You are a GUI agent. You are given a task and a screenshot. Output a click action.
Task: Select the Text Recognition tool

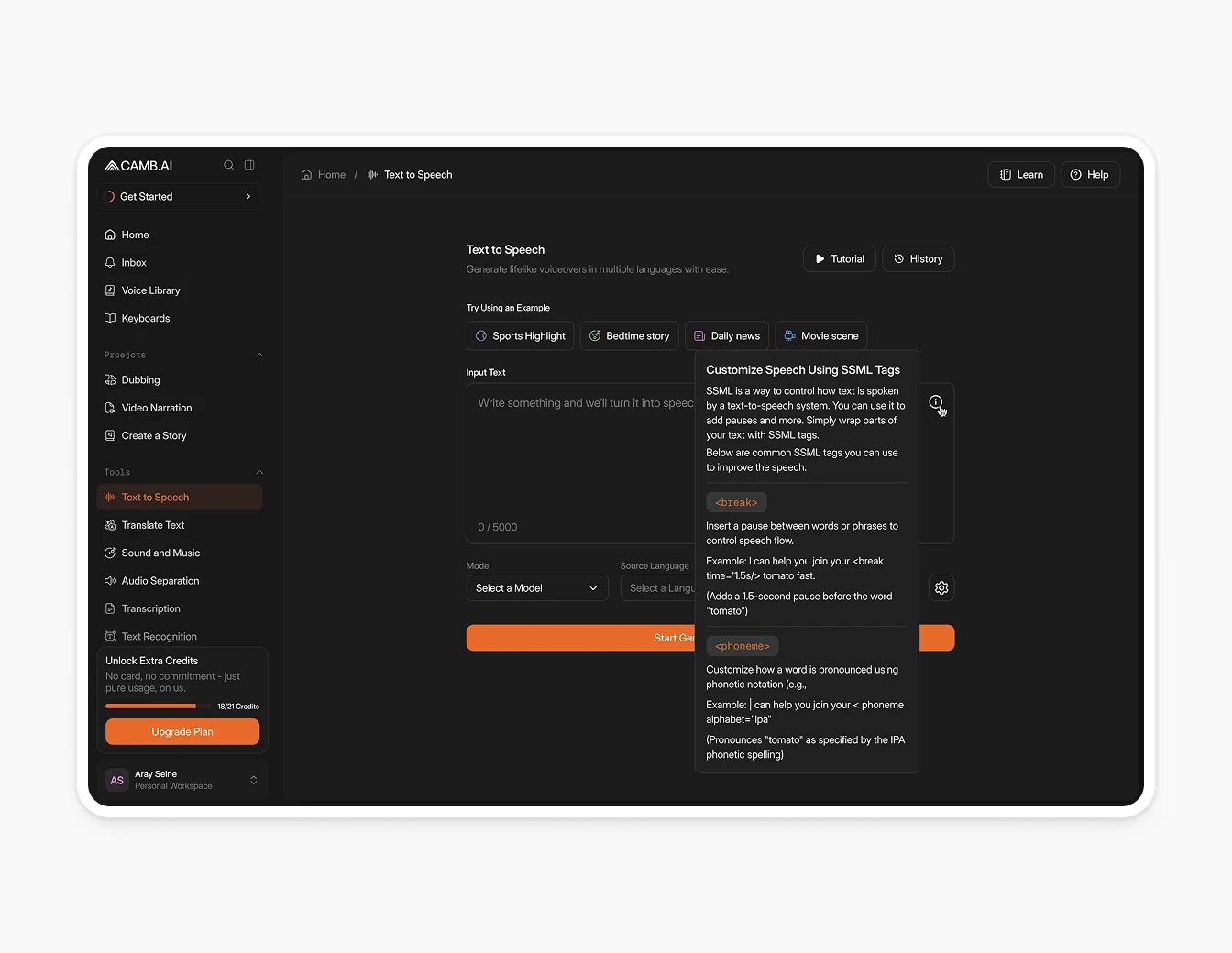(159, 636)
